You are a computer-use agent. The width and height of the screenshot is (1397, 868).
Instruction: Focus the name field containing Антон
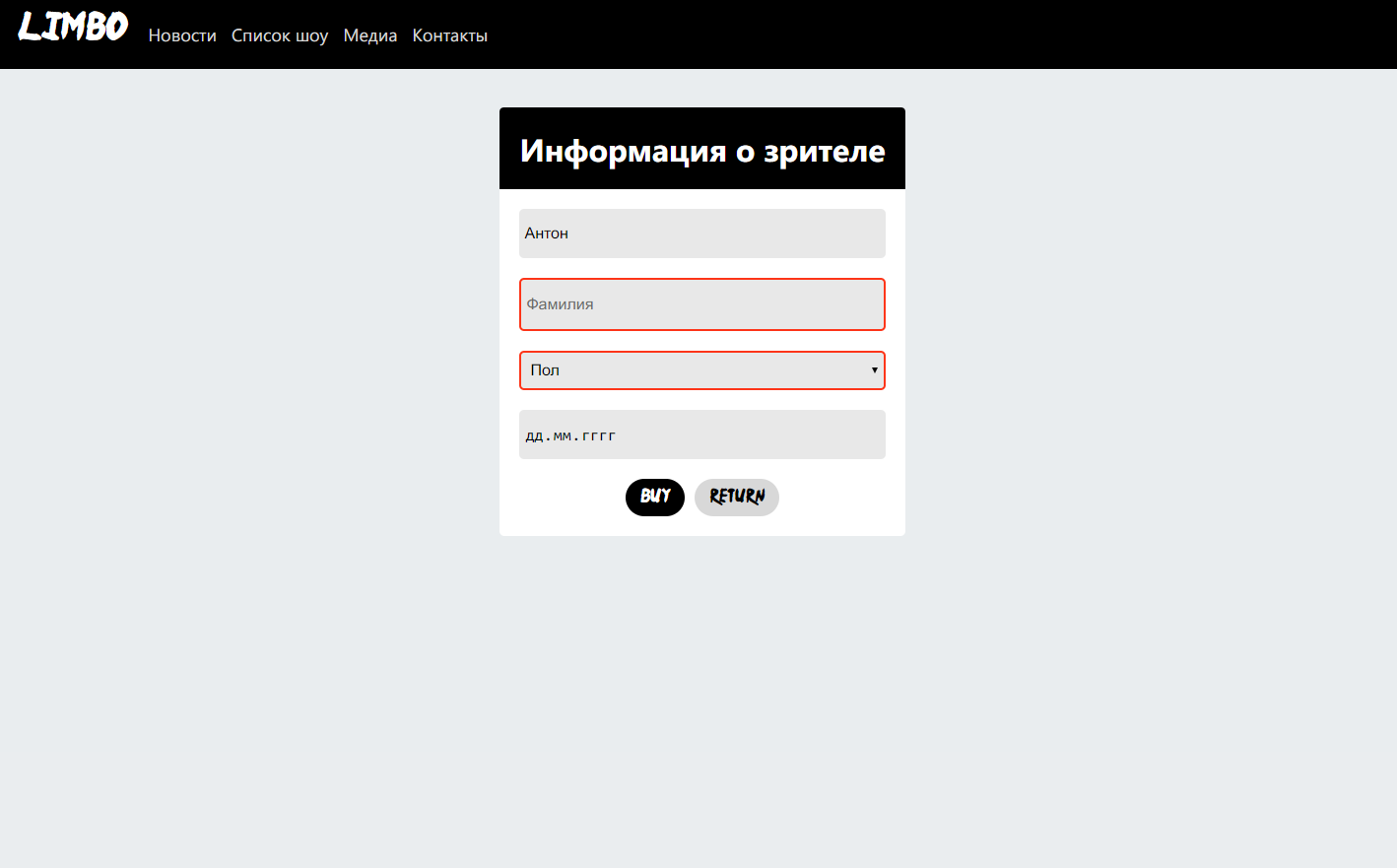click(x=702, y=234)
